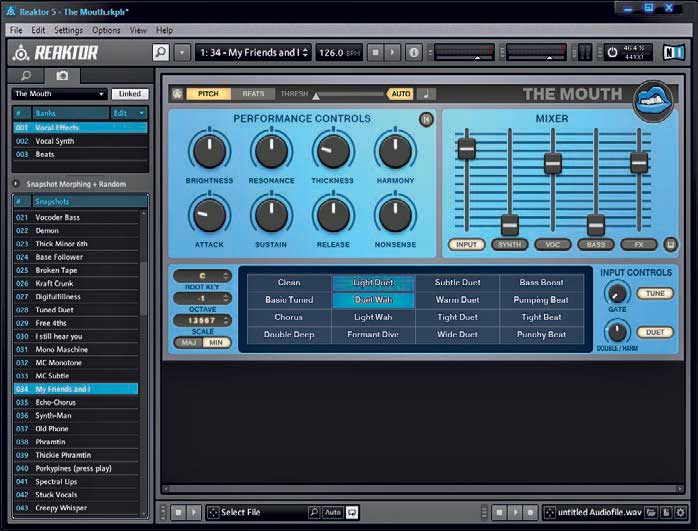
Task: Select the Pumping Beat effect preset
Action: click(x=541, y=300)
